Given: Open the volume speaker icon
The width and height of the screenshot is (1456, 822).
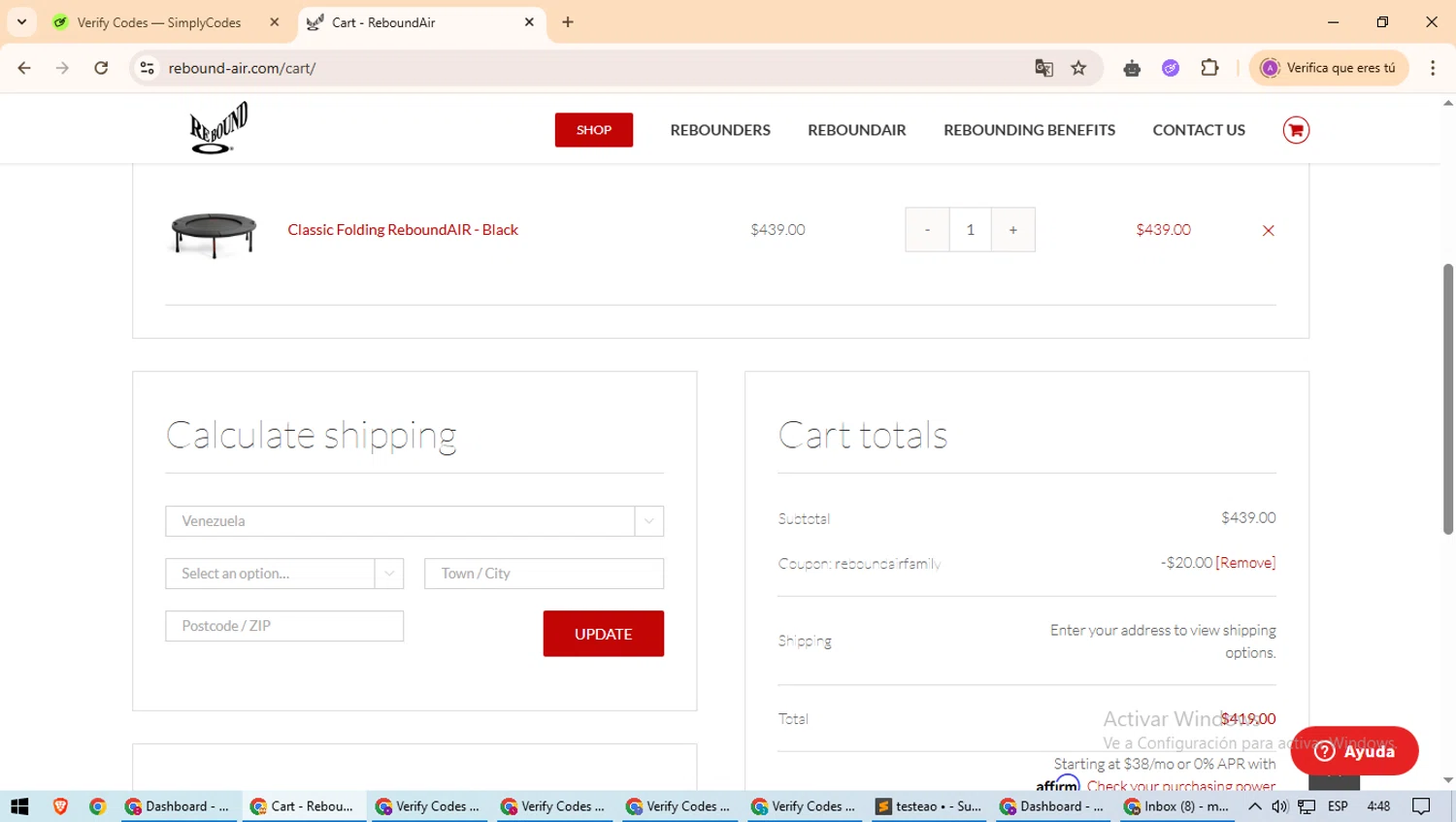Looking at the screenshot, I should point(1280,806).
